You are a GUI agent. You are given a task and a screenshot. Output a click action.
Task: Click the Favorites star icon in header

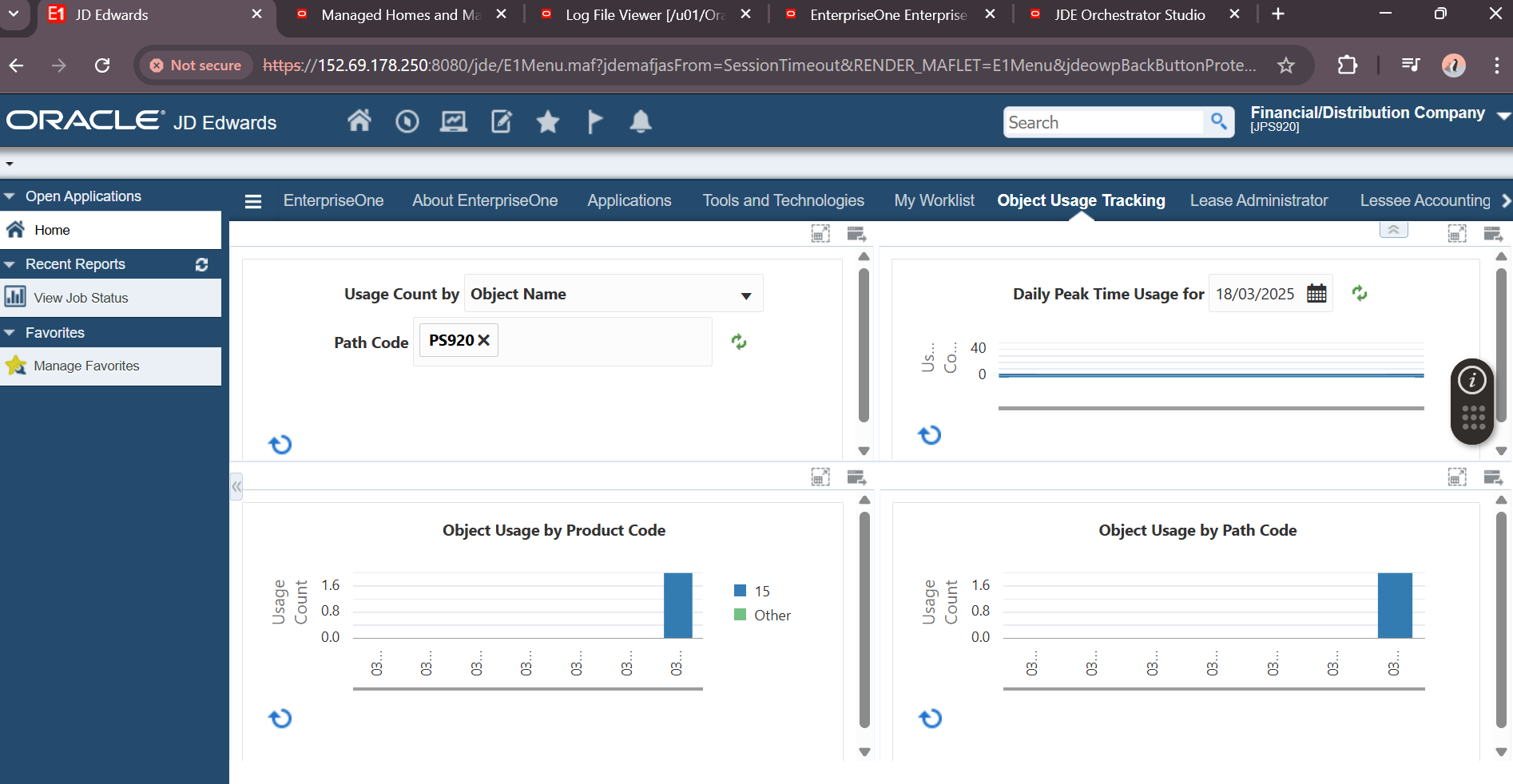548,122
